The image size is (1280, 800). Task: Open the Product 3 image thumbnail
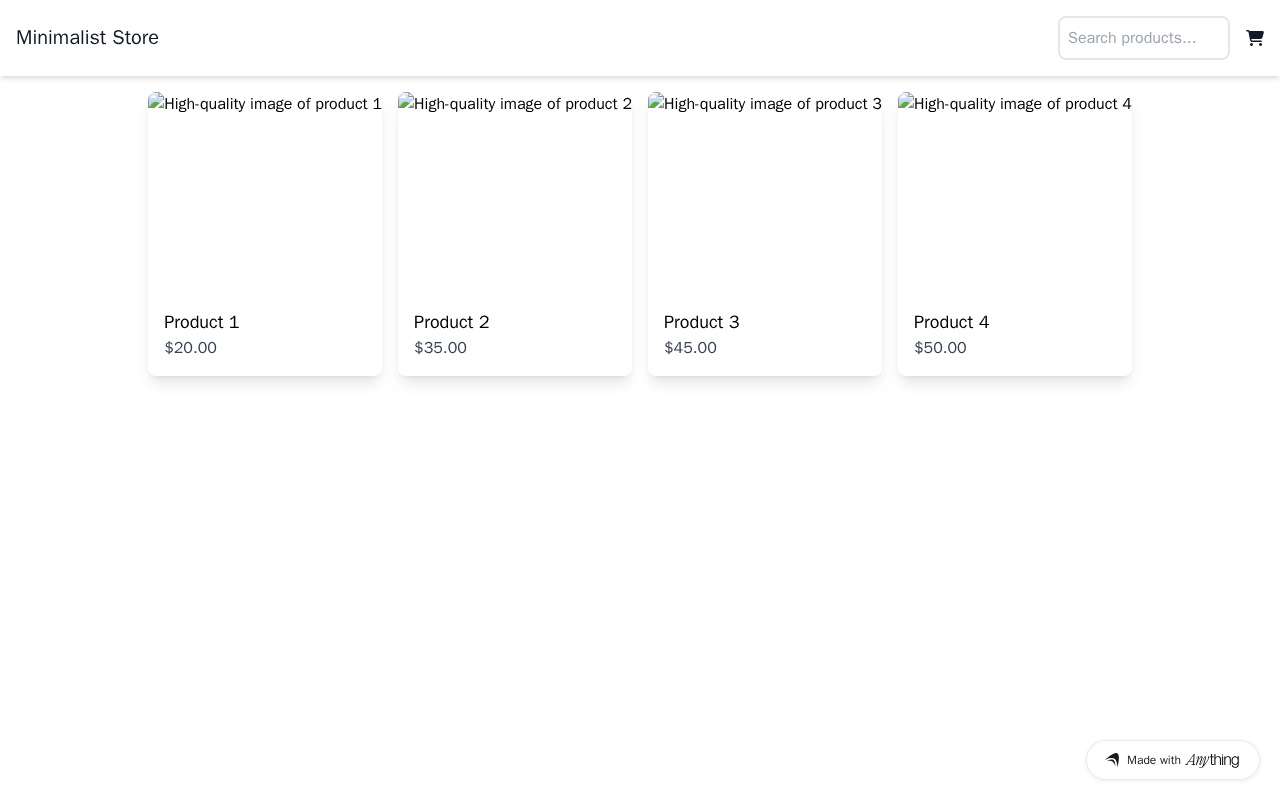point(765,192)
